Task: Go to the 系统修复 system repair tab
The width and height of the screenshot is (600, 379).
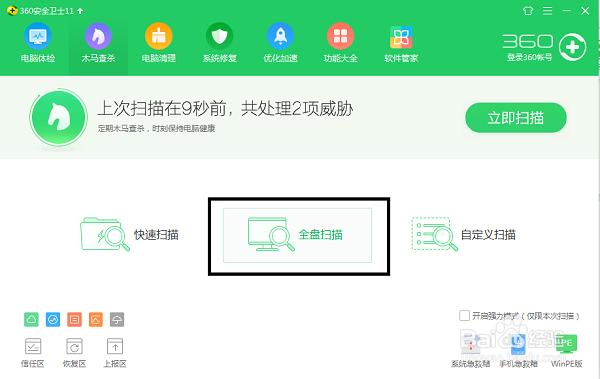Action: [220, 42]
